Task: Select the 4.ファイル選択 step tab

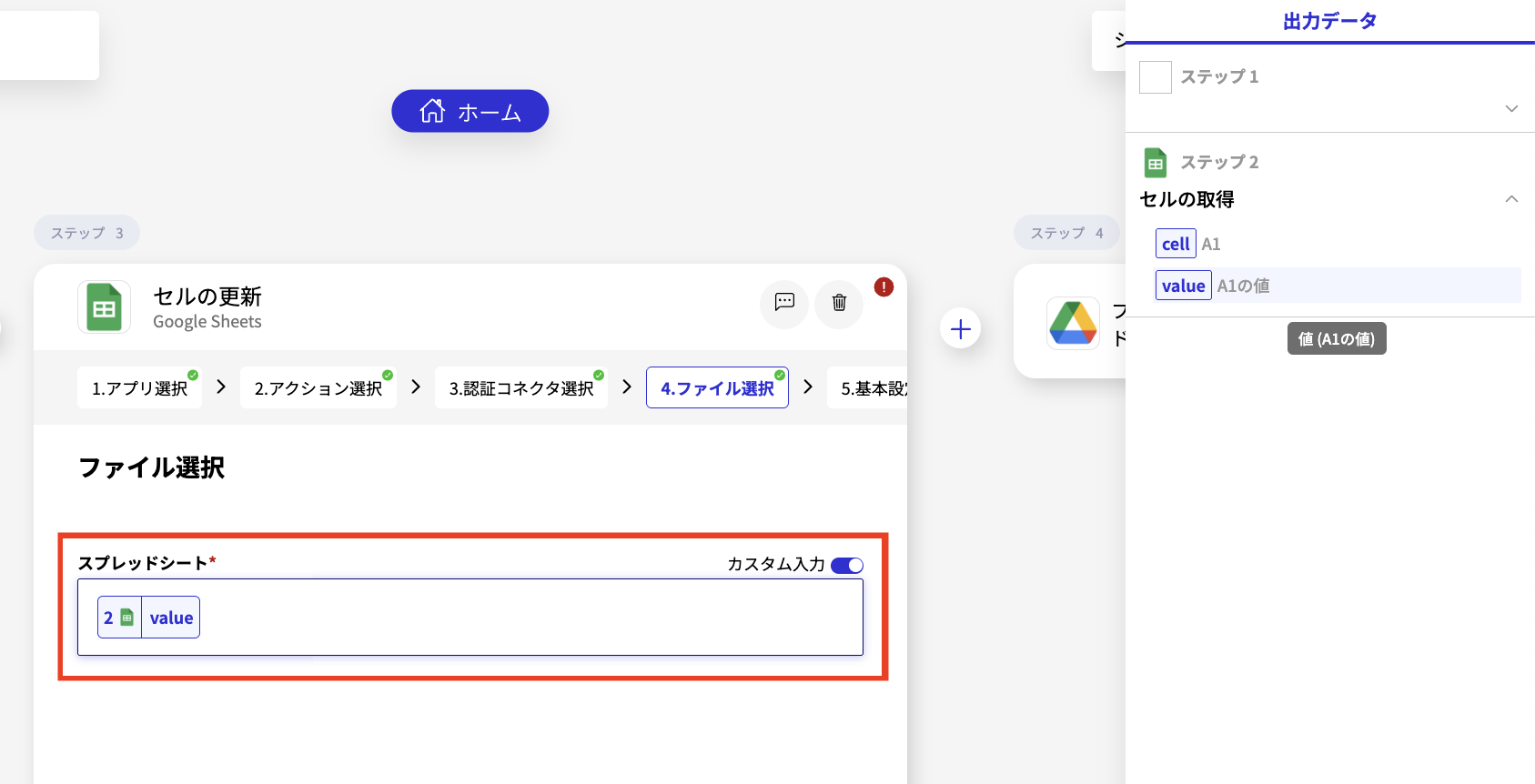Action: point(717,388)
